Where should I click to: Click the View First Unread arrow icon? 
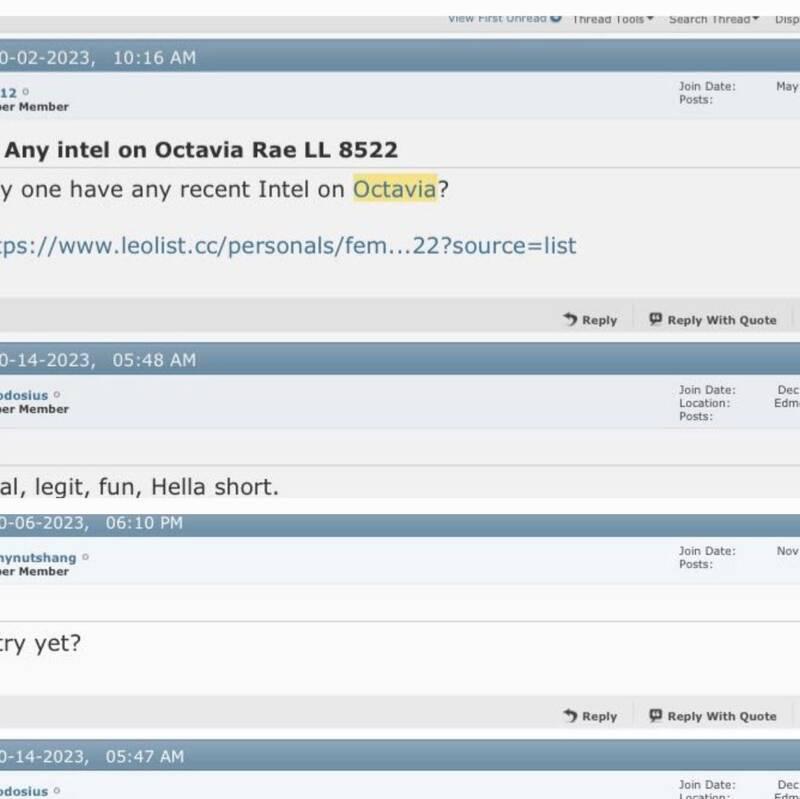coord(556,19)
